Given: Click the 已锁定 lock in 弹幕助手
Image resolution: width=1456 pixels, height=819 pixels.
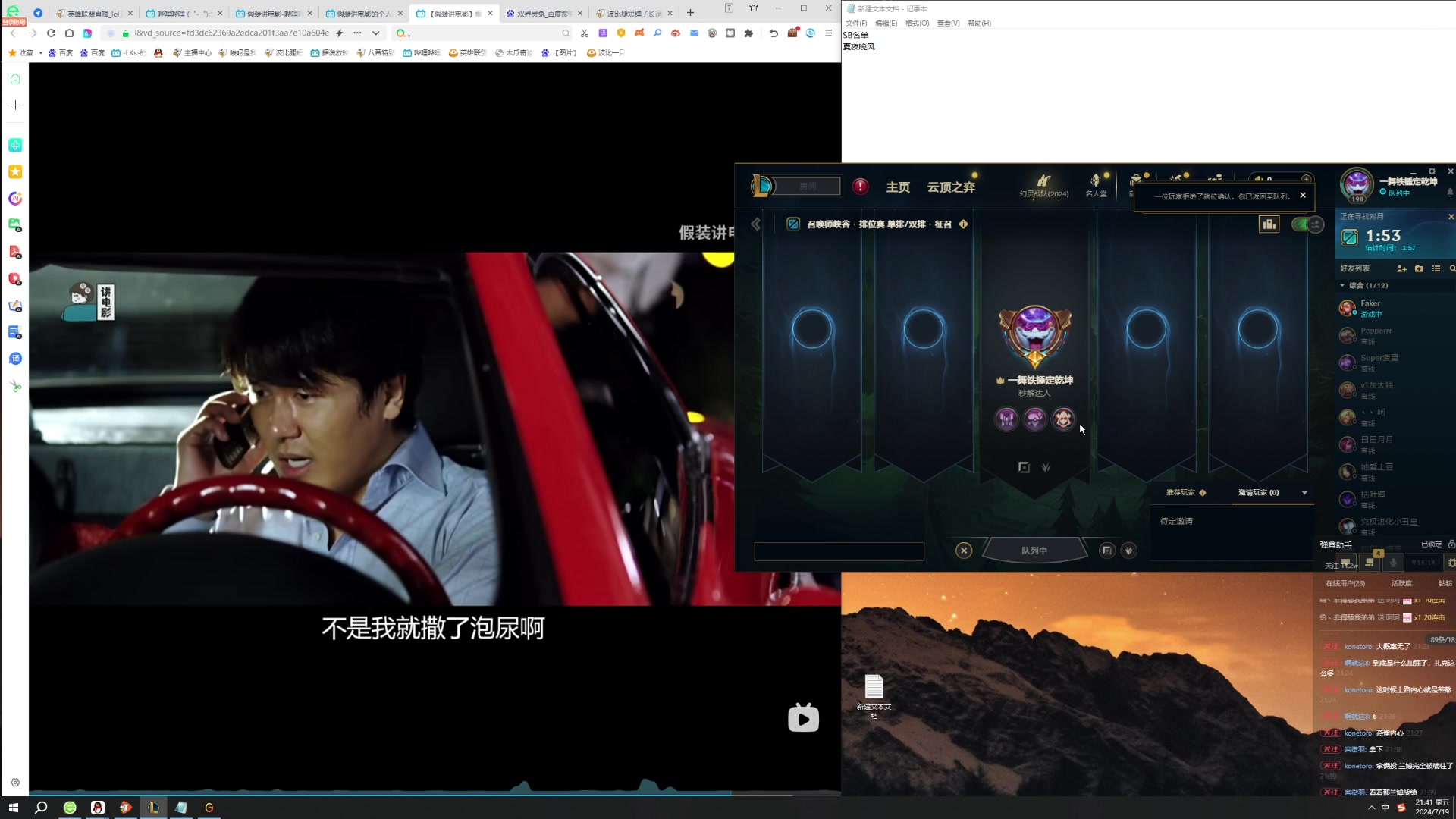Looking at the screenshot, I should tap(1451, 544).
